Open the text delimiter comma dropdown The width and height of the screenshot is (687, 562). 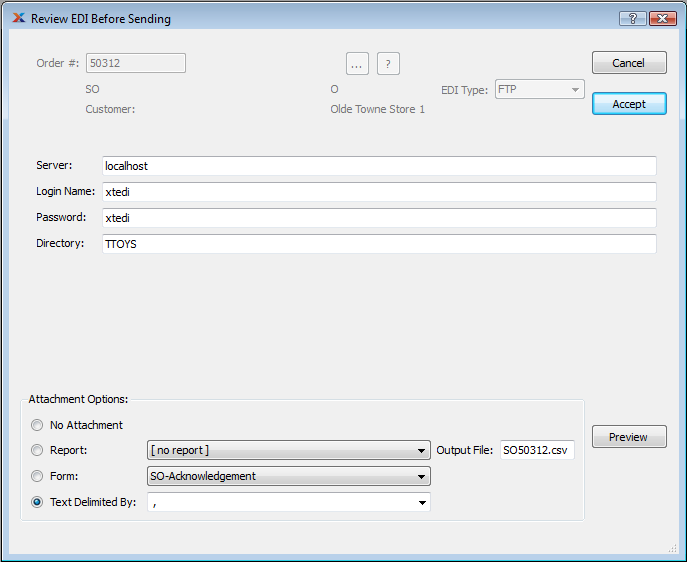click(288, 503)
